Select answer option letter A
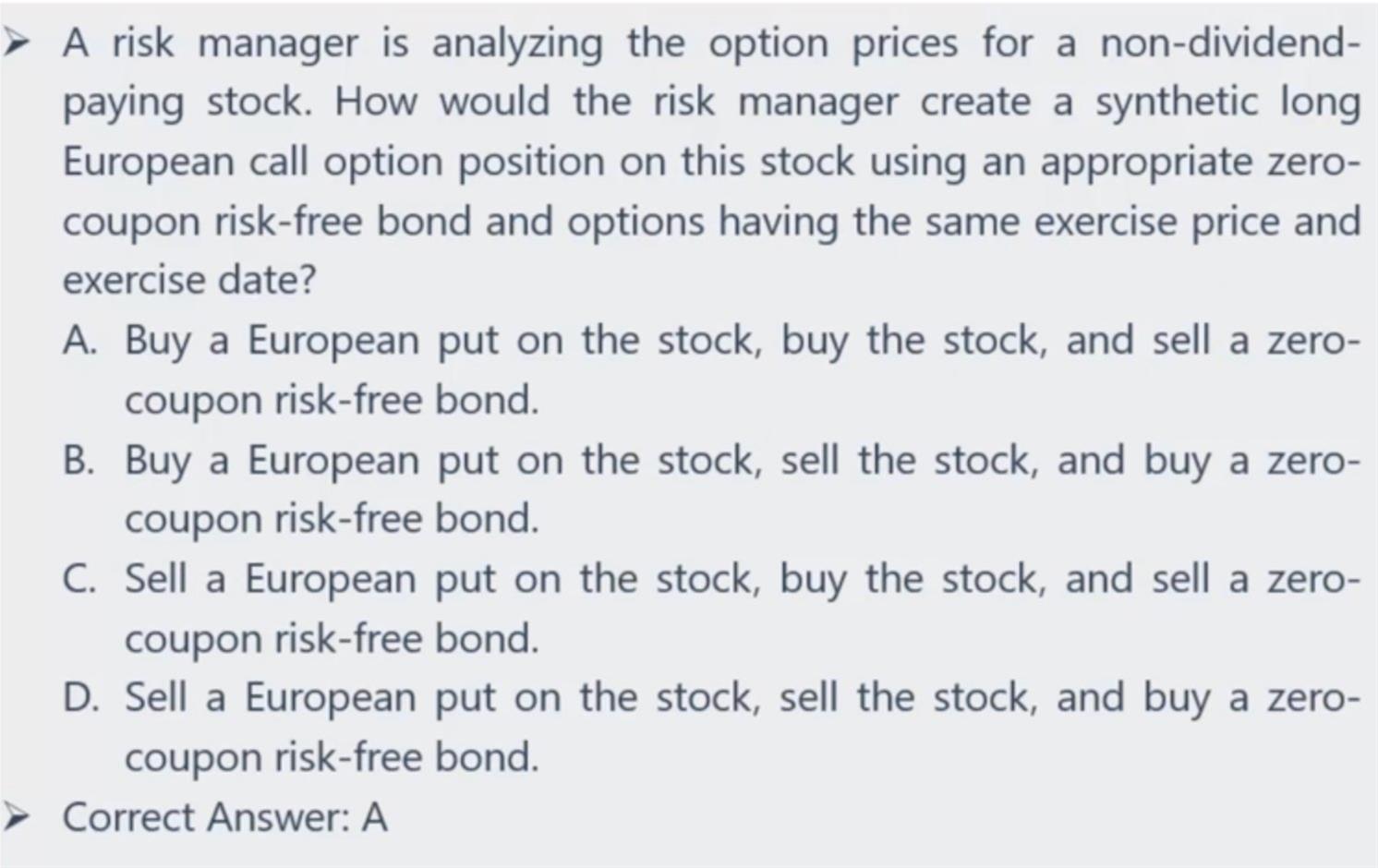 pyautogui.click(x=79, y=340)
